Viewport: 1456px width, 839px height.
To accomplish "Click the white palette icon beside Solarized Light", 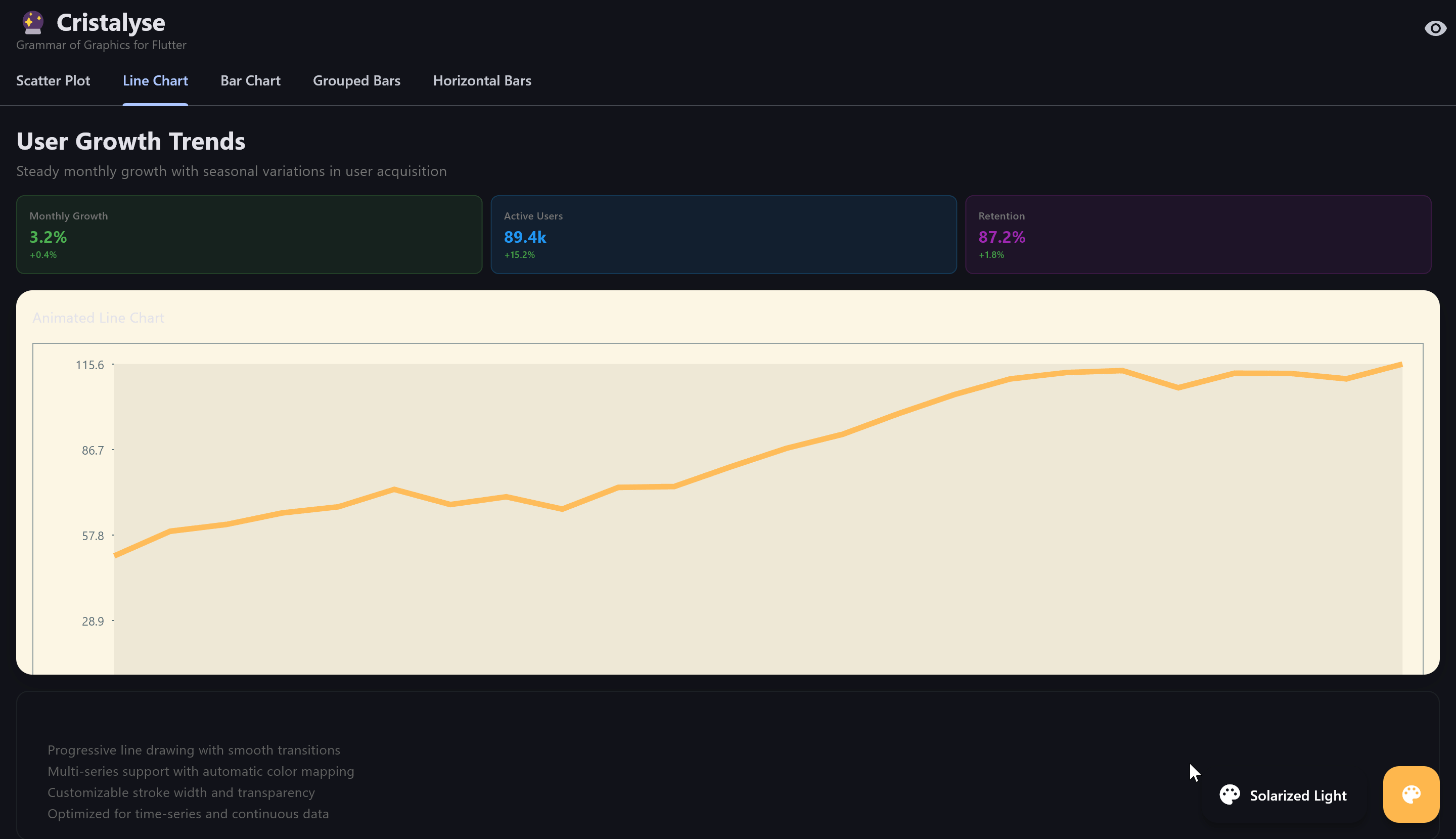I will [1229, 794].
